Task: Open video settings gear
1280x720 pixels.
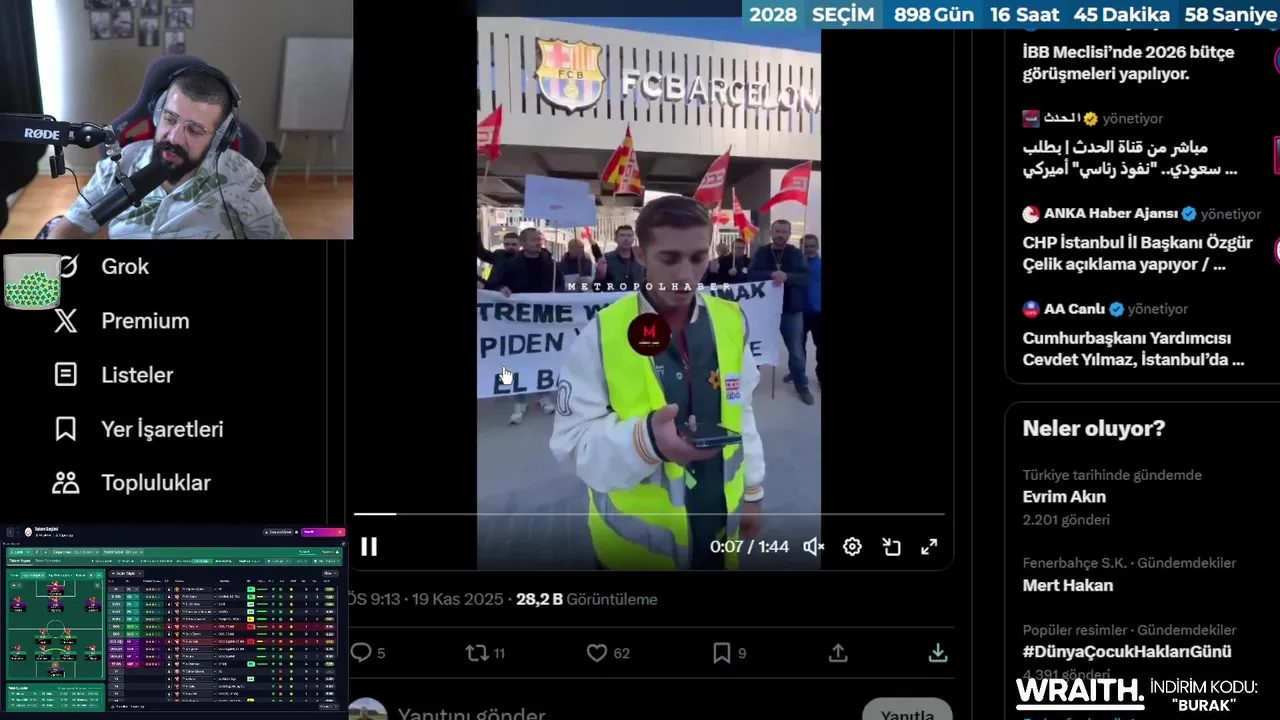Action: (852, 547)
